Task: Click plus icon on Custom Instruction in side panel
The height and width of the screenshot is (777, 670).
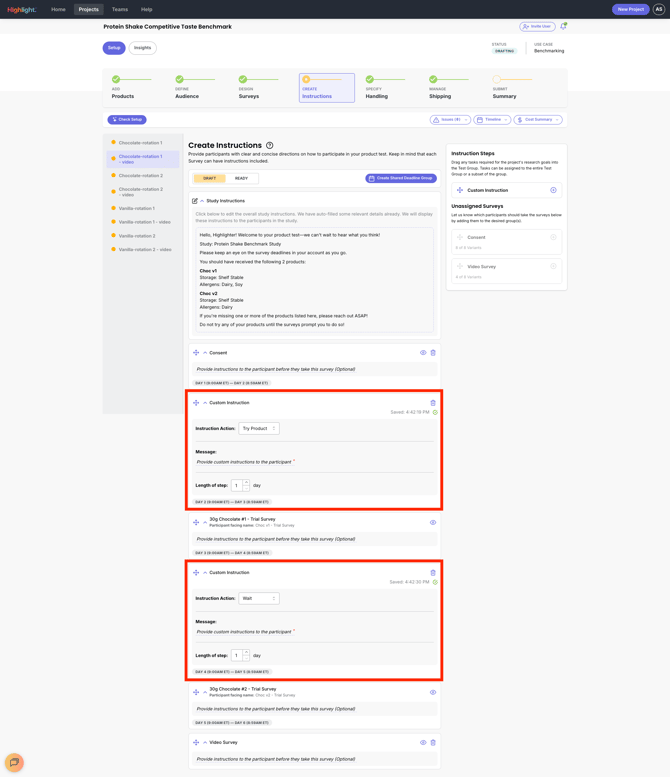Action: [x=553, y=190]
